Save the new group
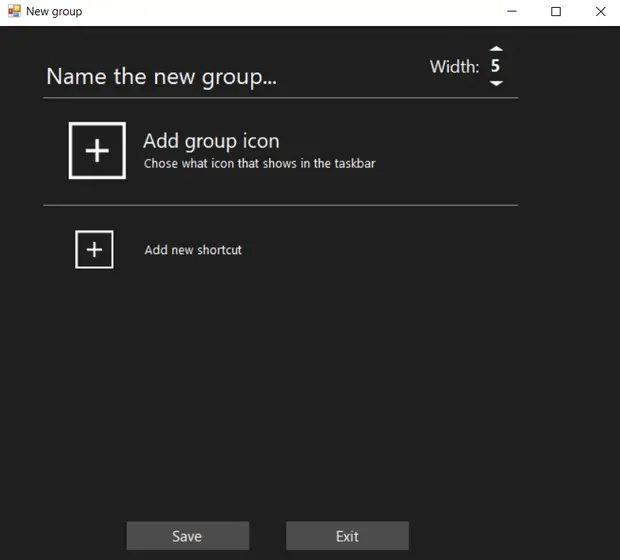Screen dimensions: 620x560 (x=188, y=536)
